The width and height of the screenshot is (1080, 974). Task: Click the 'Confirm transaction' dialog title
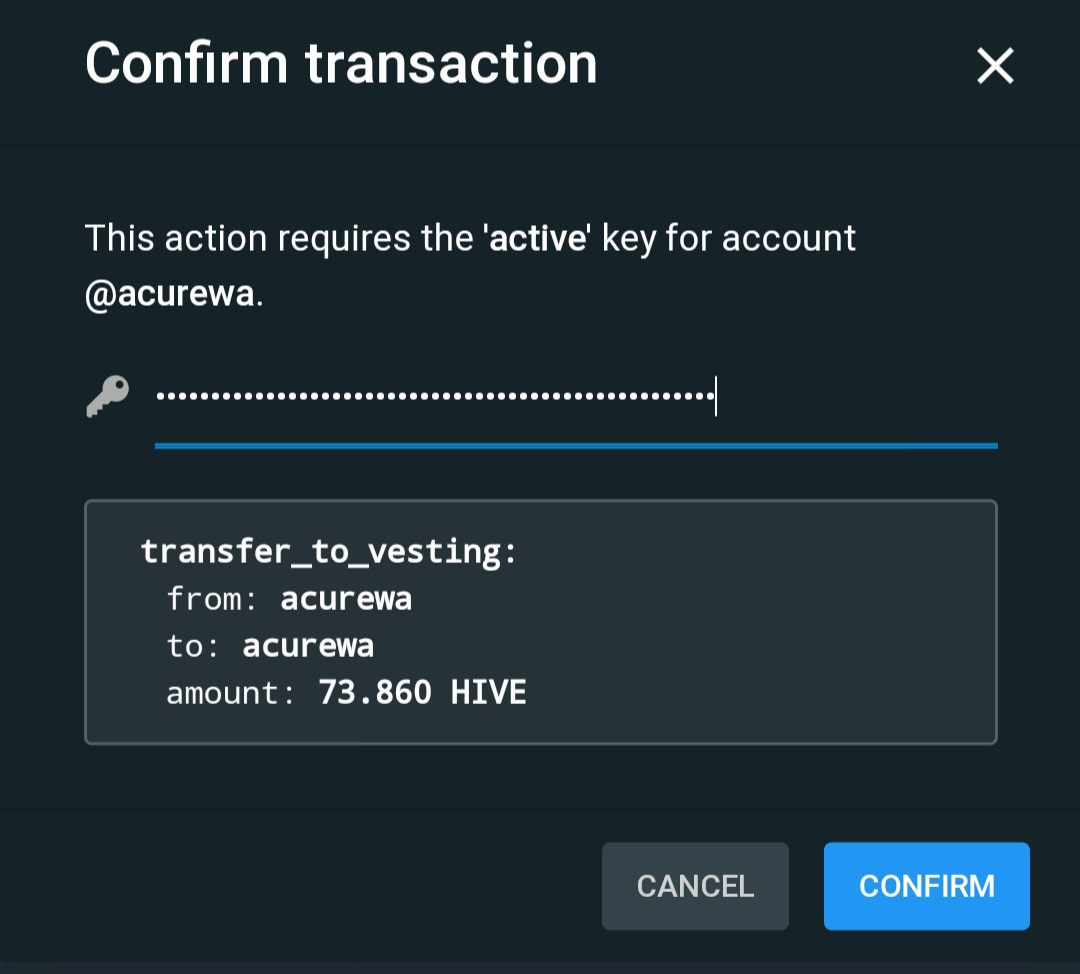[x=341, y=64]
